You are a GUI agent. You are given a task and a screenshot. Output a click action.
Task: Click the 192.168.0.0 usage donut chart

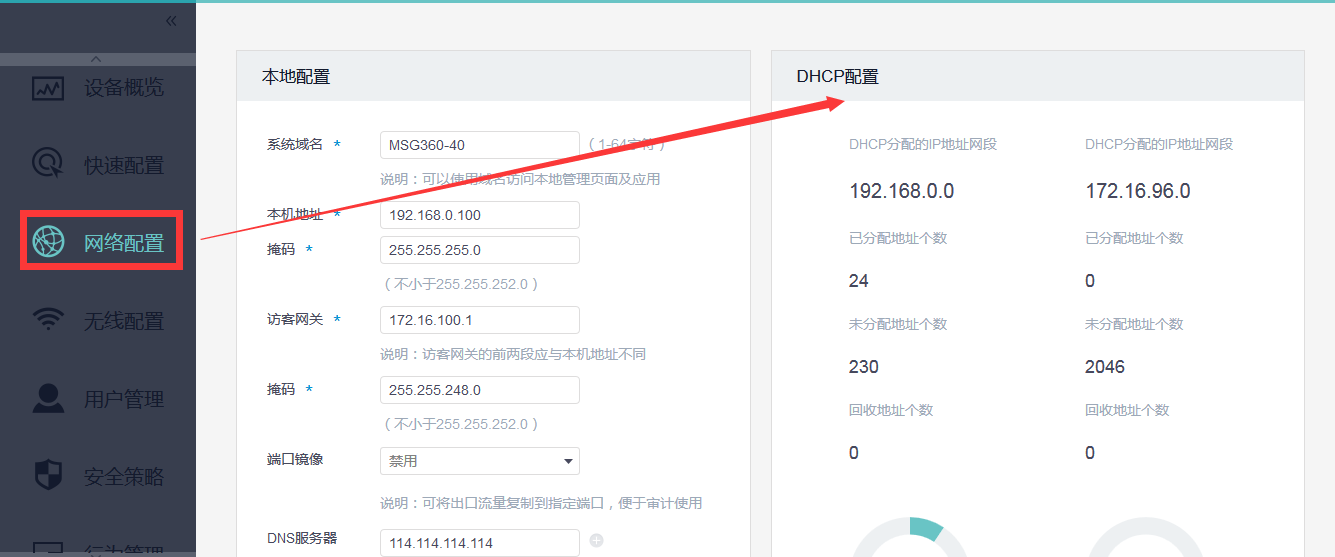[x=910, y=537]
